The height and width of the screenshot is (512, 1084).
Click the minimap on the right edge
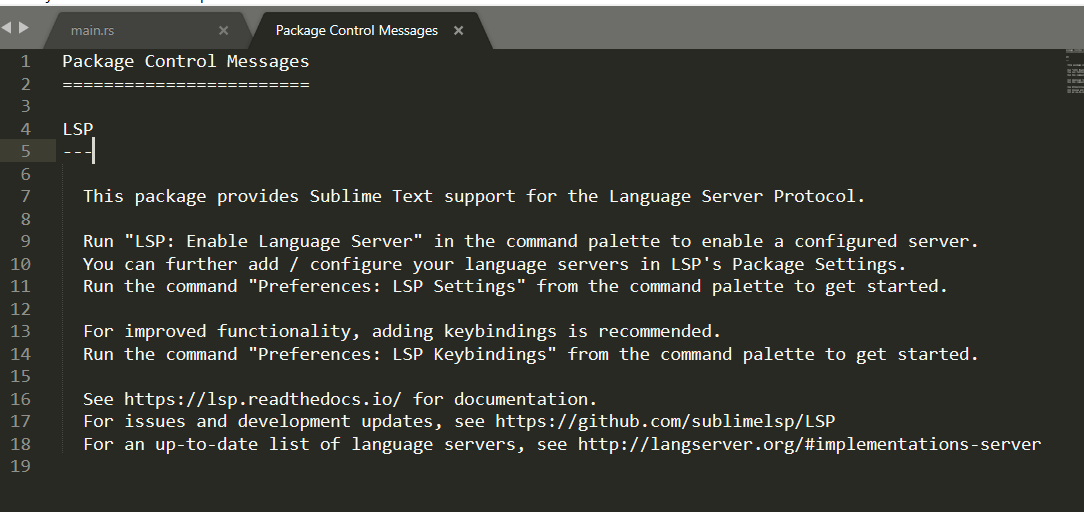pyautogui.click(x=1074, y=70)
